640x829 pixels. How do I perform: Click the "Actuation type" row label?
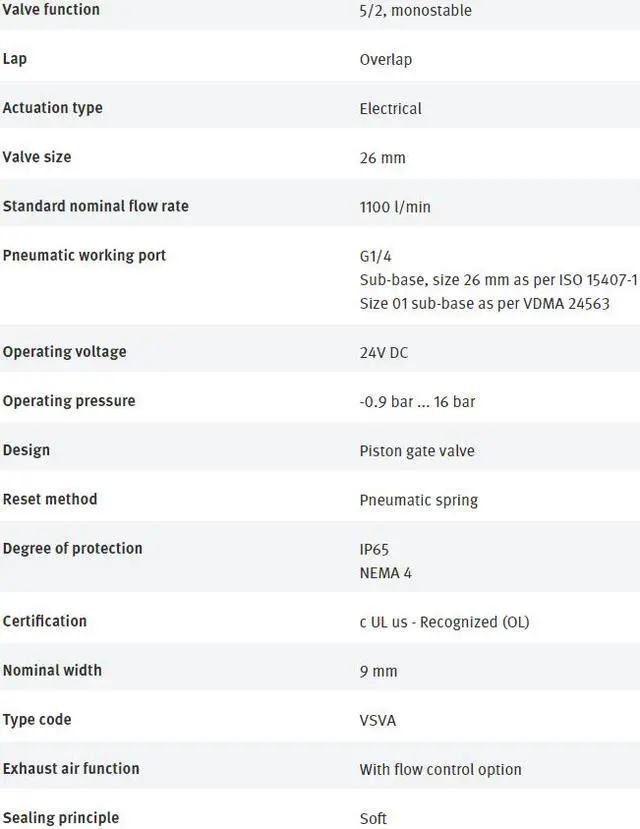[x=52, y=108]
